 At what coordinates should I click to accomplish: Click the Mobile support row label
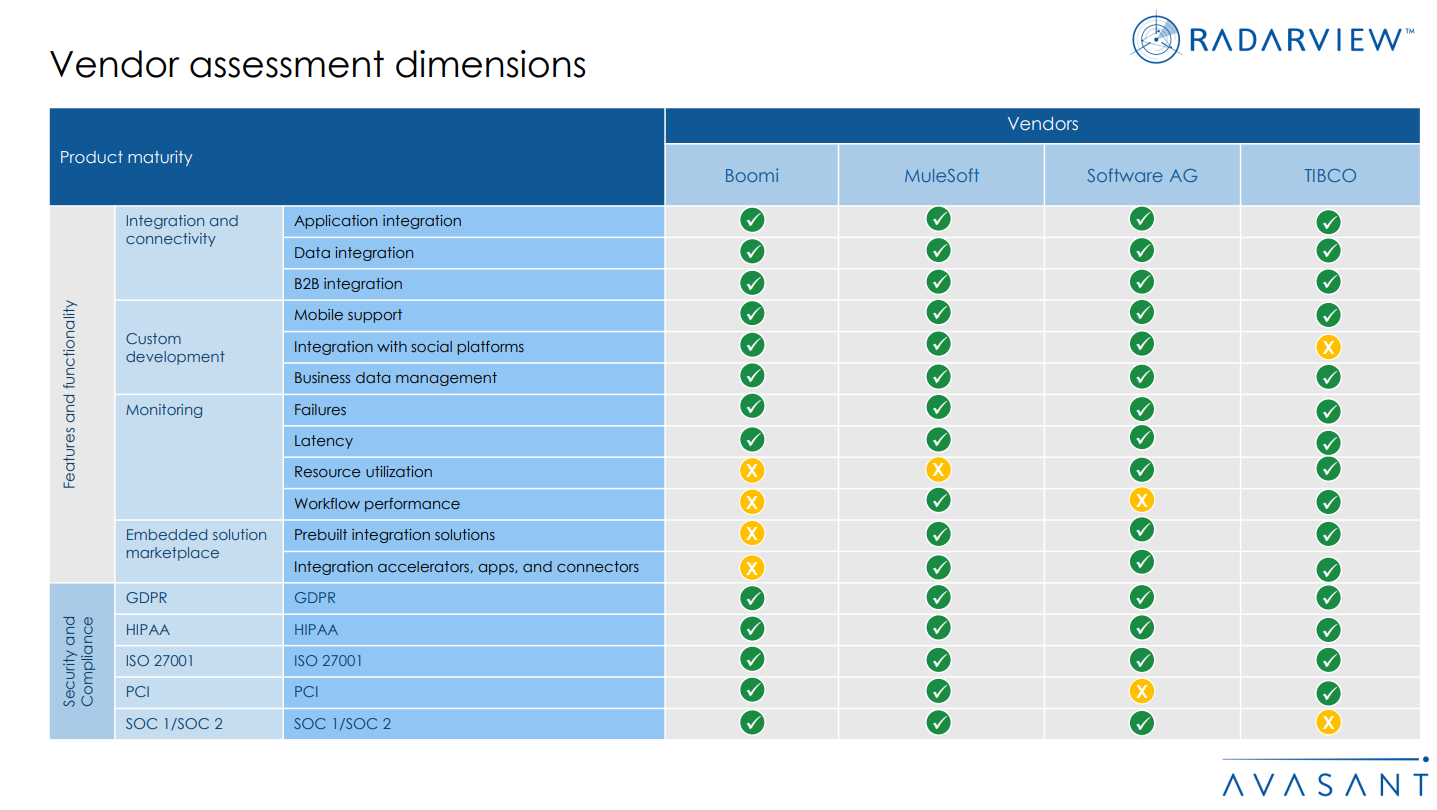point(348,315)
